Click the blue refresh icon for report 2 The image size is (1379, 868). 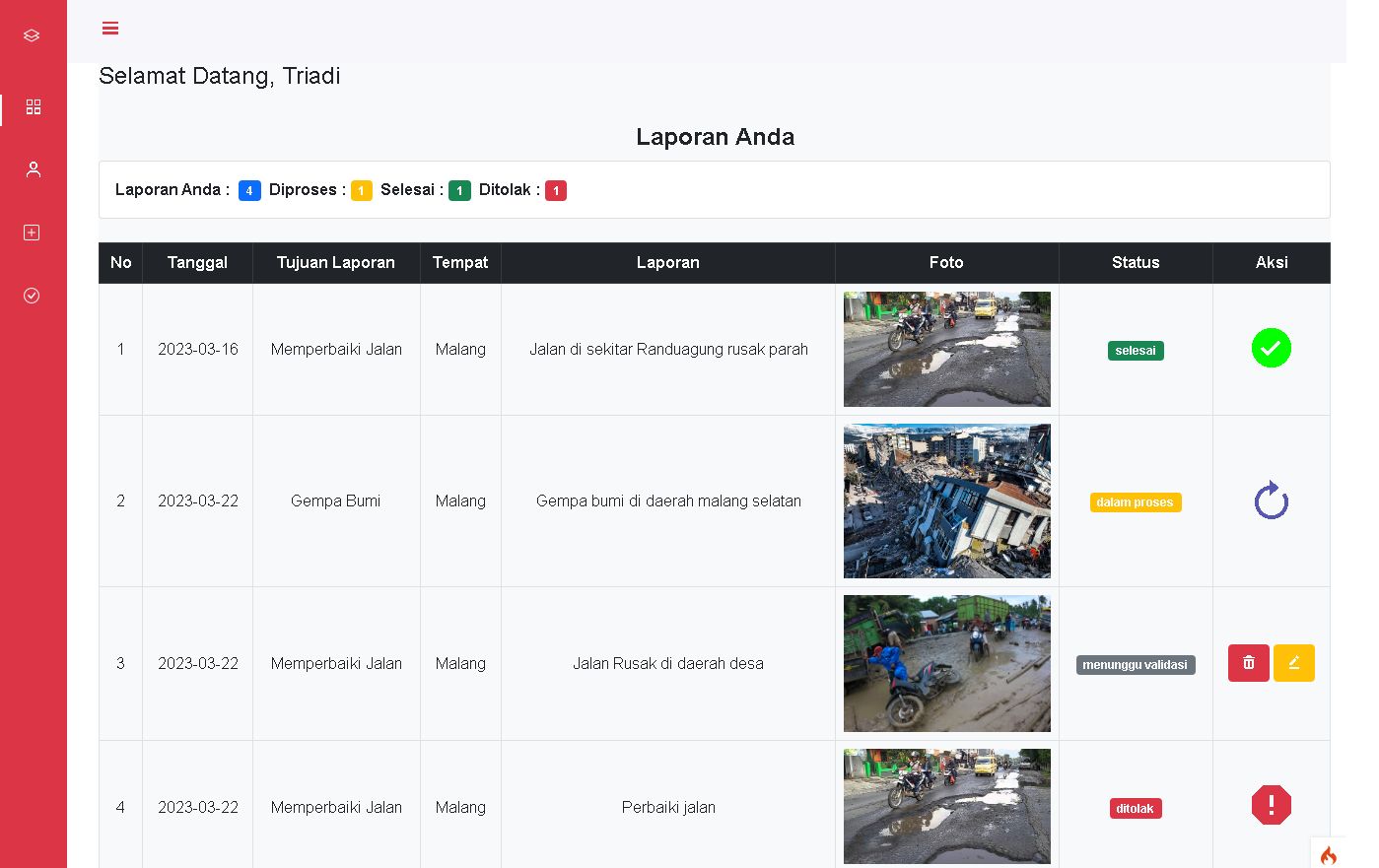pos(1271,501)
